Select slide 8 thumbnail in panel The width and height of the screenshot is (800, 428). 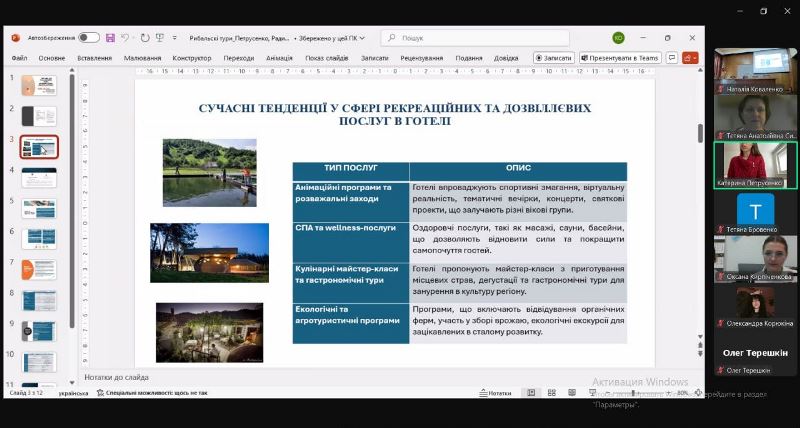[x=39, y=300]
